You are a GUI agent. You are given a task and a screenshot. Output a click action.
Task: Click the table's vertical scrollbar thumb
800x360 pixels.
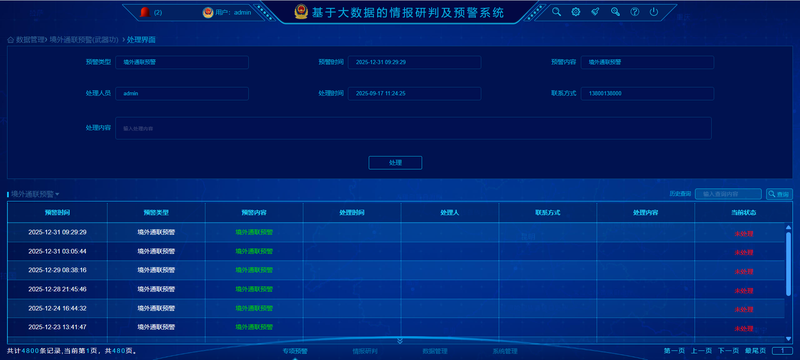pos(788,263)
